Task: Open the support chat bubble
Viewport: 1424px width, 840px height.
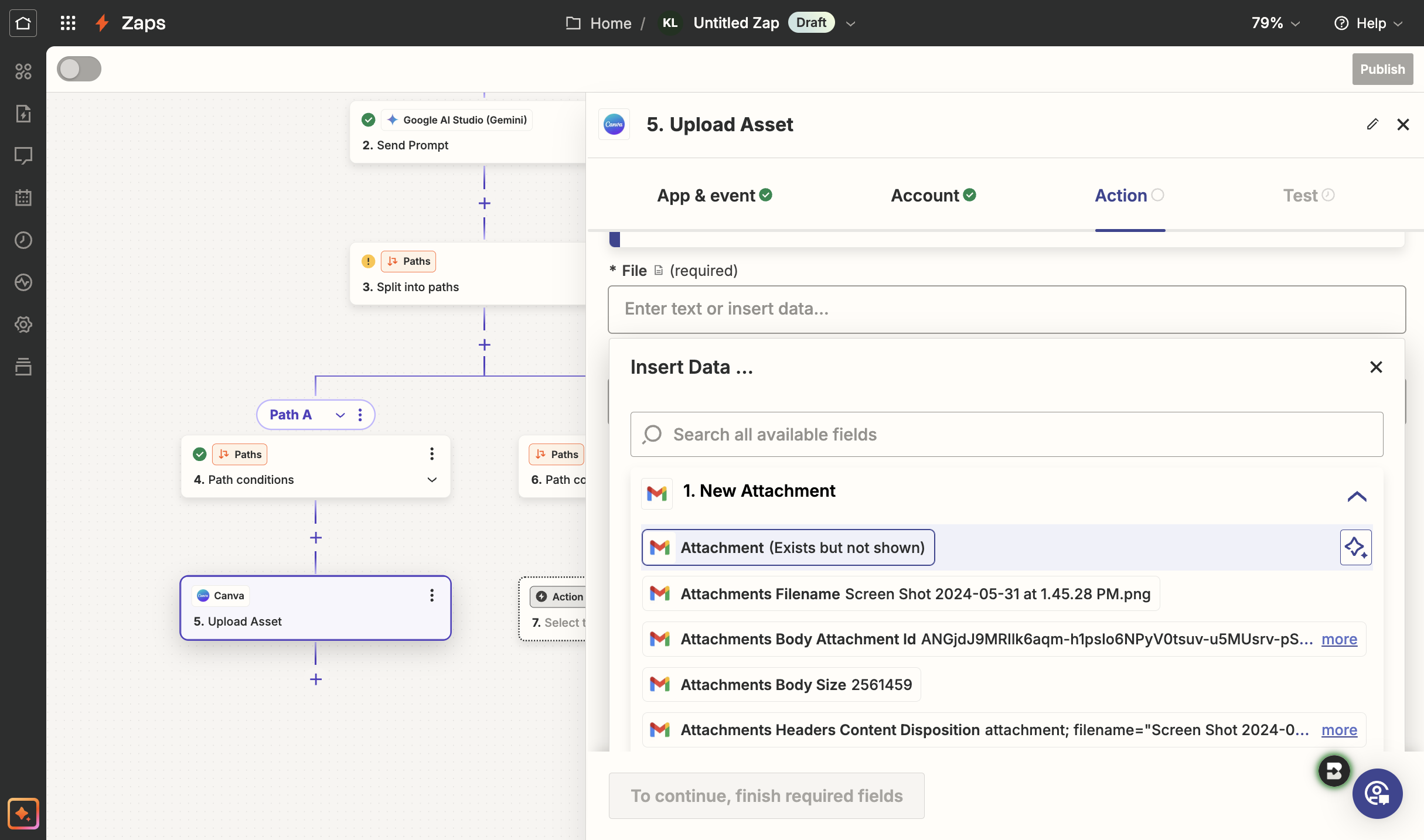Action: pyautogui.click(x=1377, y=794)
